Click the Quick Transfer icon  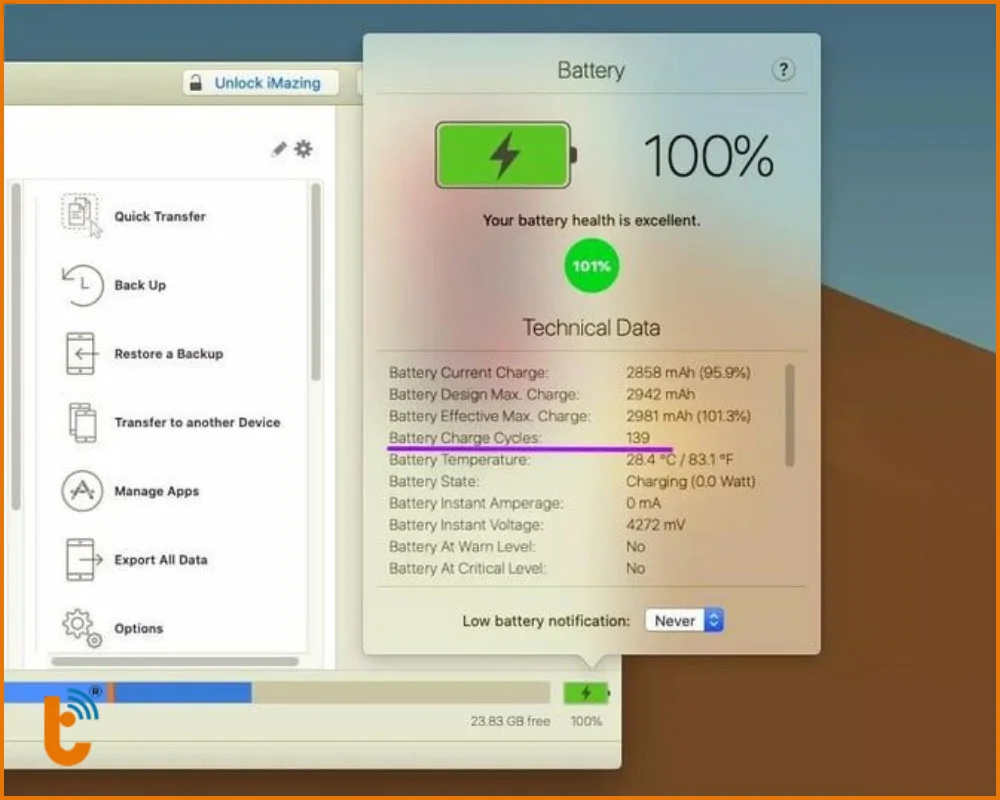pos(81,215)
